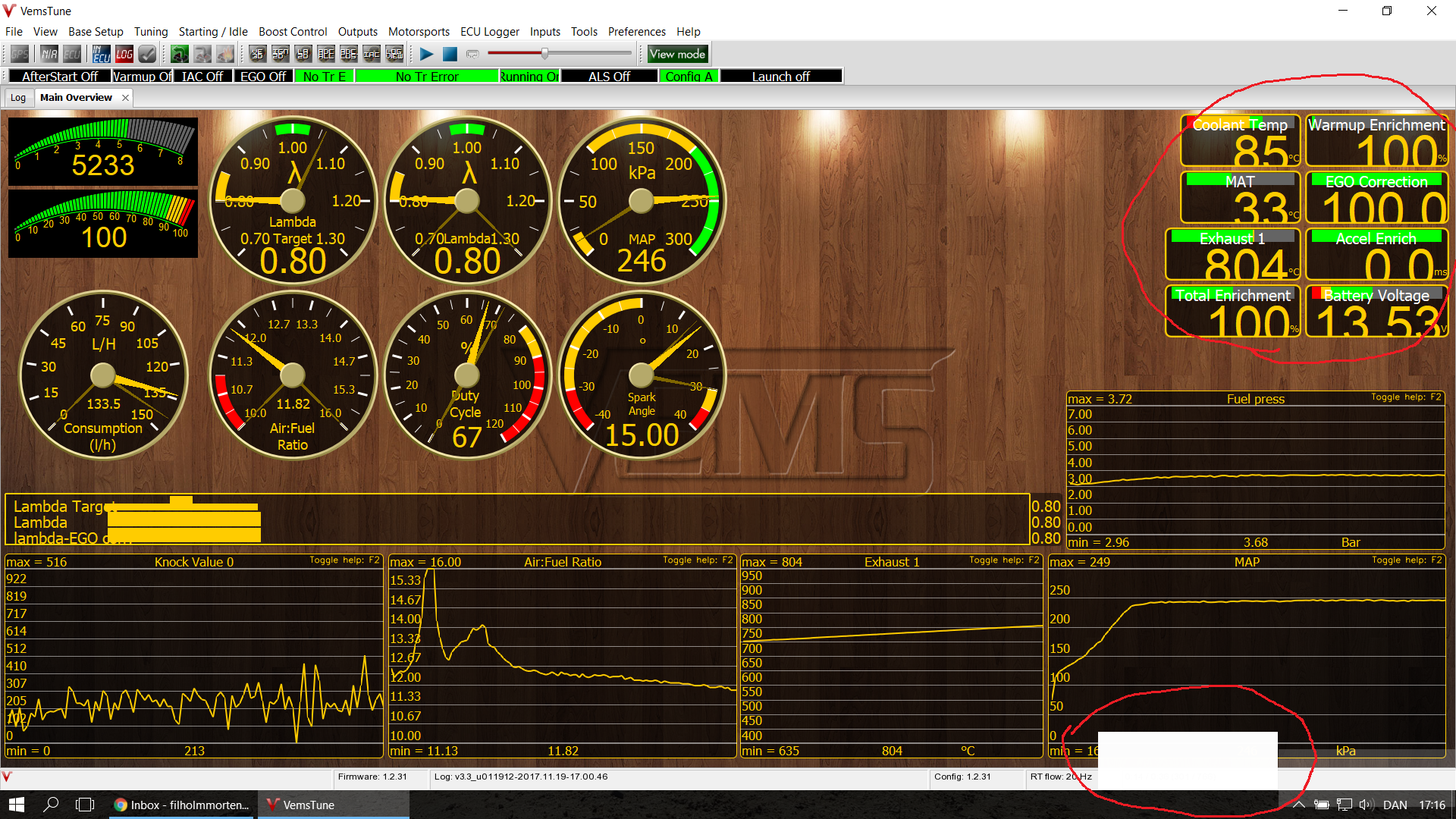The width and height of the screenshot is (1456, 819).
Task: Open the File menu
Action: click(14, 32)
